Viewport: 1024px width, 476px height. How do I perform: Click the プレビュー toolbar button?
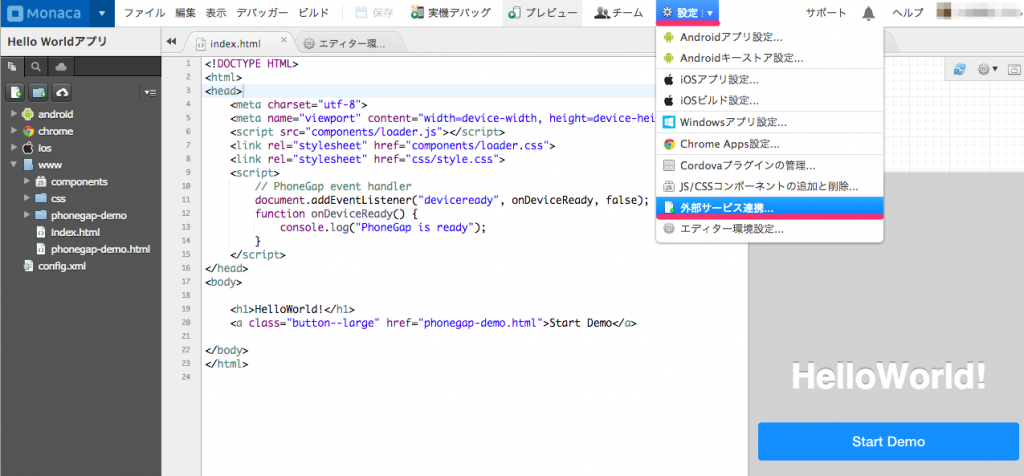(543, 13)
